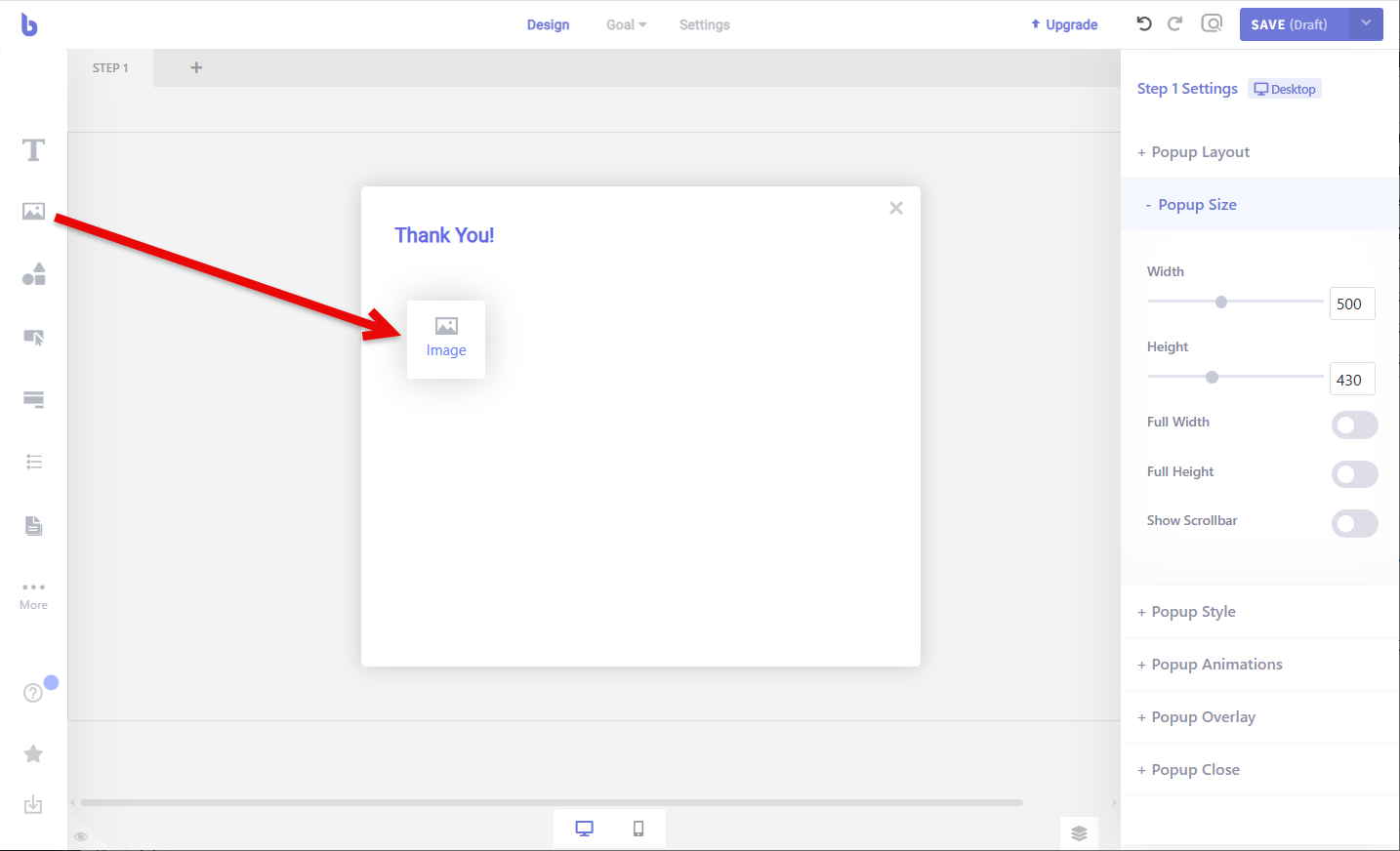Click the Height slider handle

(x=1212, y=377)
